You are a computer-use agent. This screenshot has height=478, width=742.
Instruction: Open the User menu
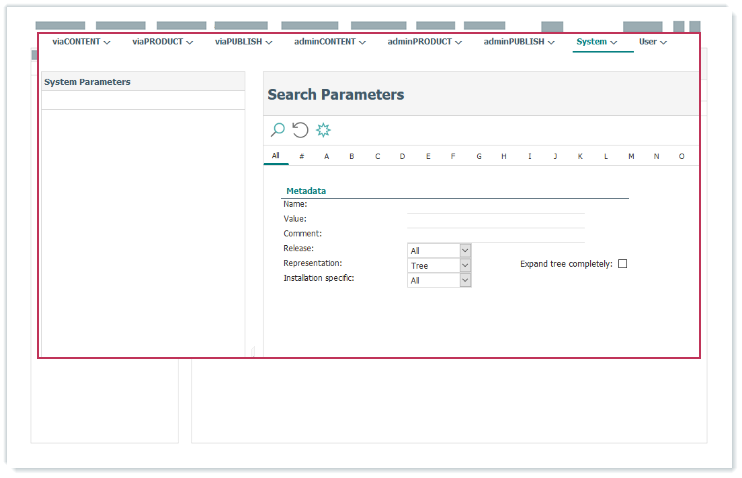[x=653, y=42]
